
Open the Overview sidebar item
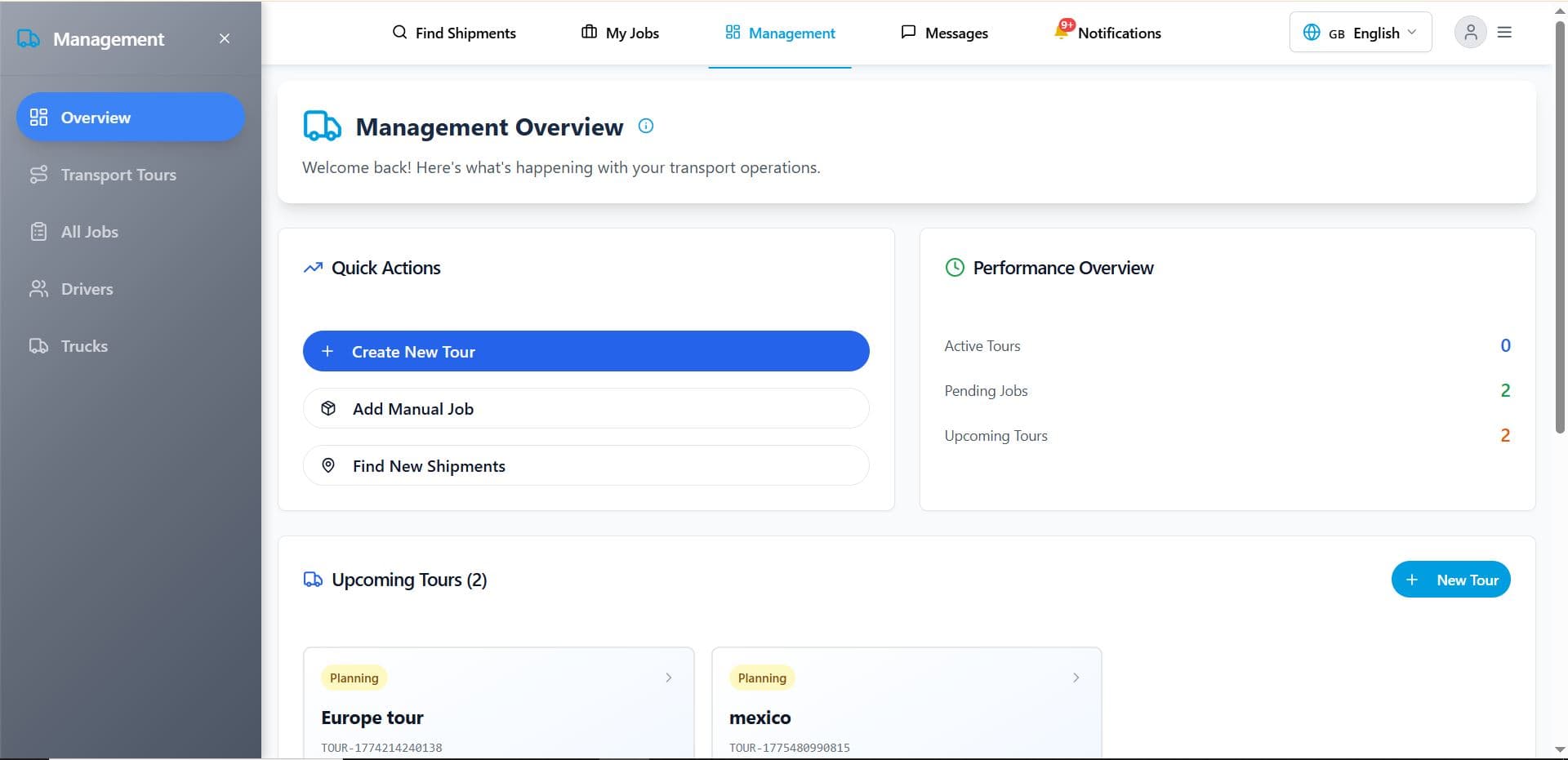click(131, 117)
